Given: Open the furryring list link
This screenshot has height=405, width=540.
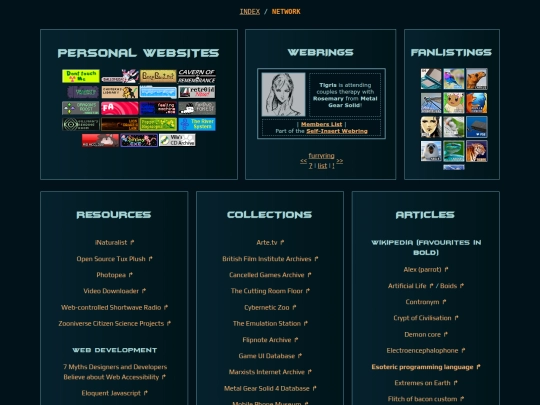Looking at the screenshot, I should click(x=322, y=166).
